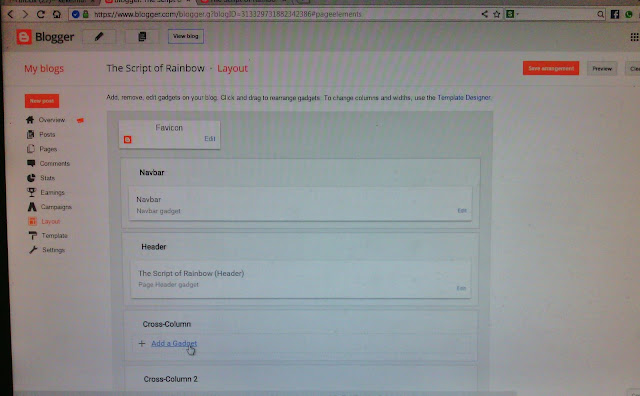Image resolution: width=640 pixels, height=396 pixels.
Task: Go back with the browser back arrow
Action: tap(10, 14)
